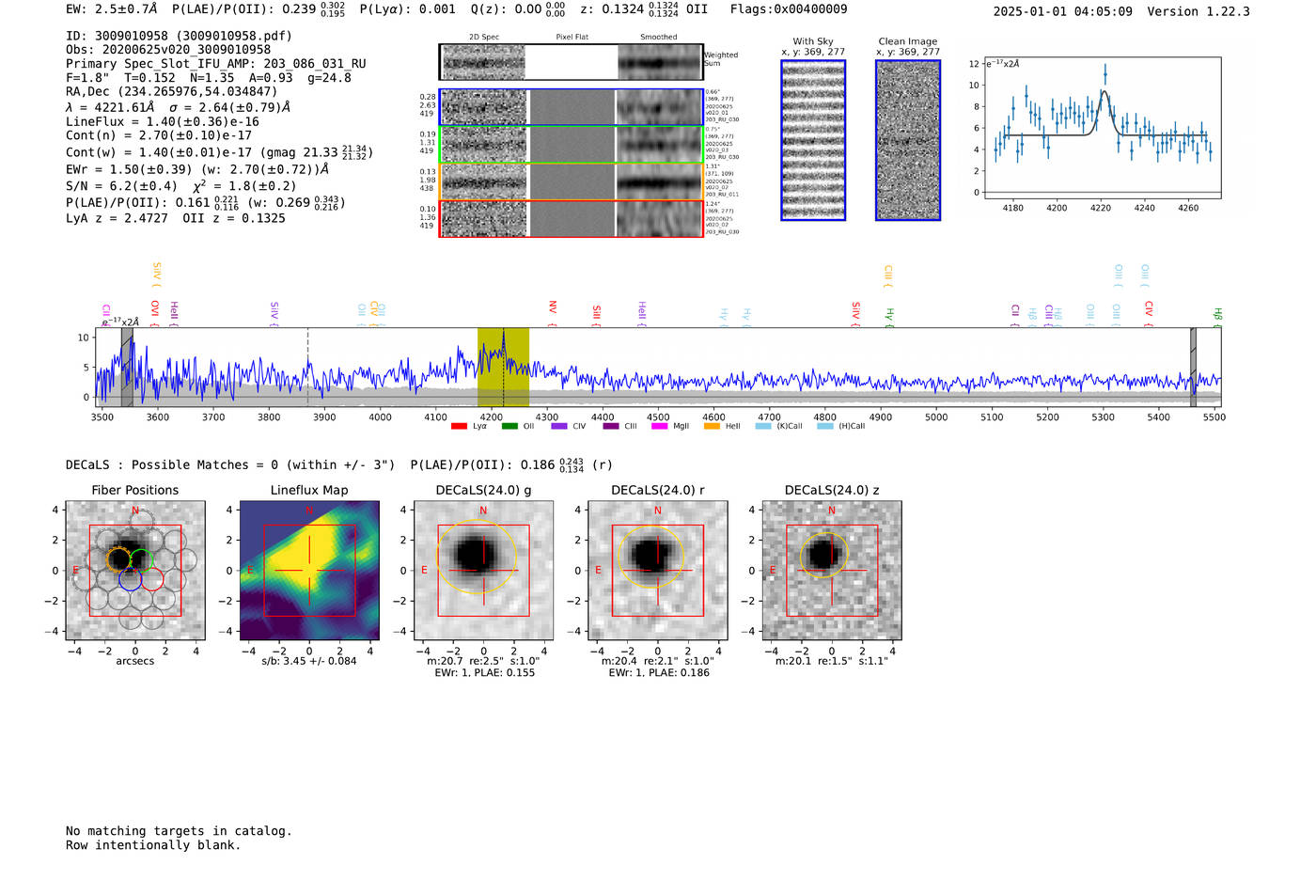Click the orange HeII legend swatch
1316x896 pixels.
(x=712, y=427)
